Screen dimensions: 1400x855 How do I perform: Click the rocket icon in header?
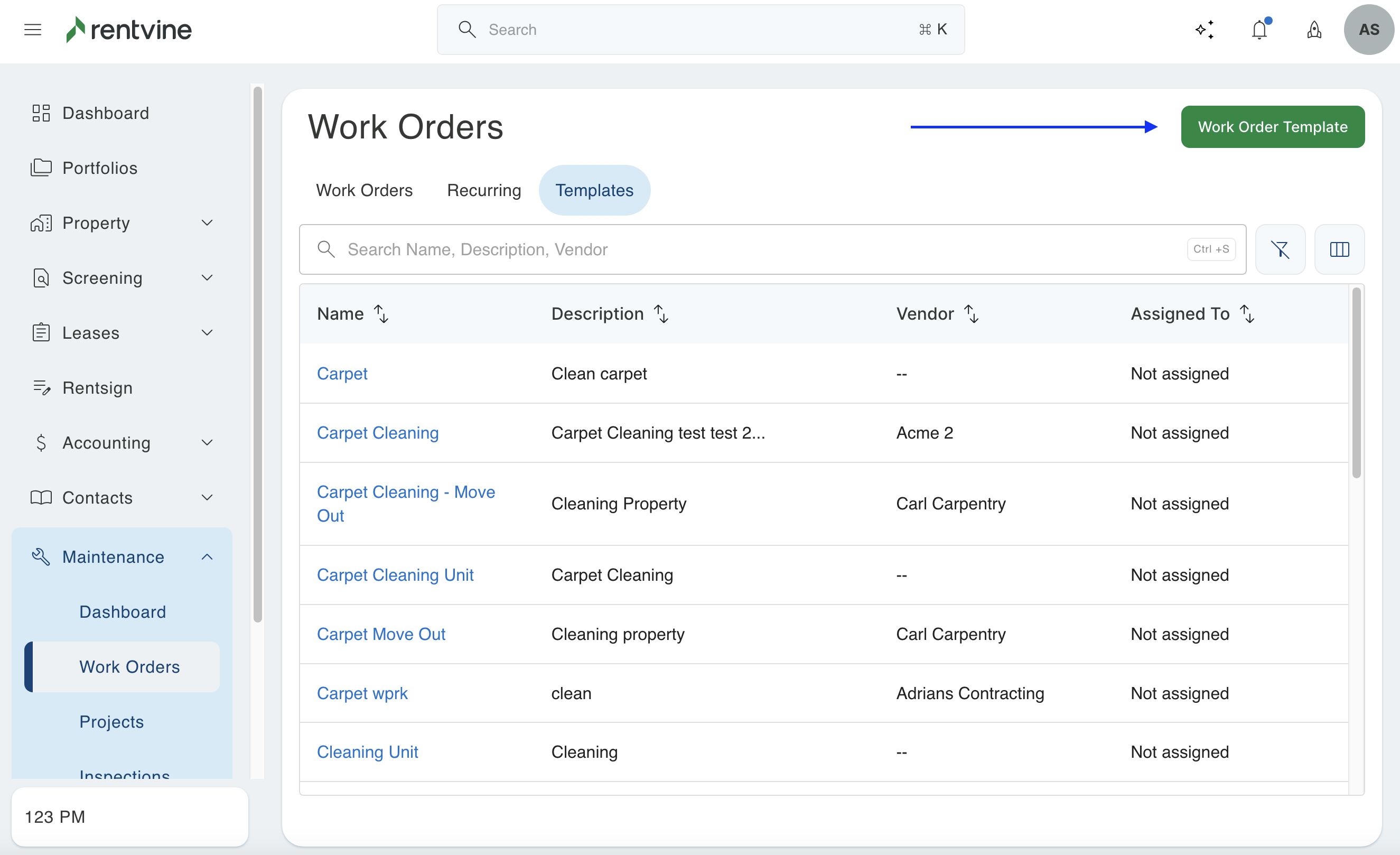tap(1314, 30)
